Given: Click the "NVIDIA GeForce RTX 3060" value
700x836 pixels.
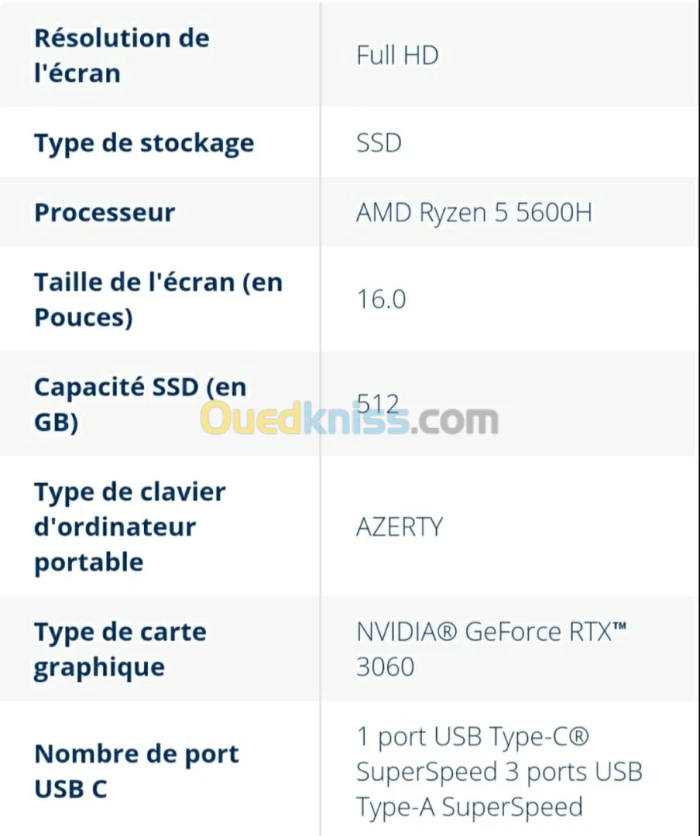Looking at the screenshot, I should tap(491, 649).
